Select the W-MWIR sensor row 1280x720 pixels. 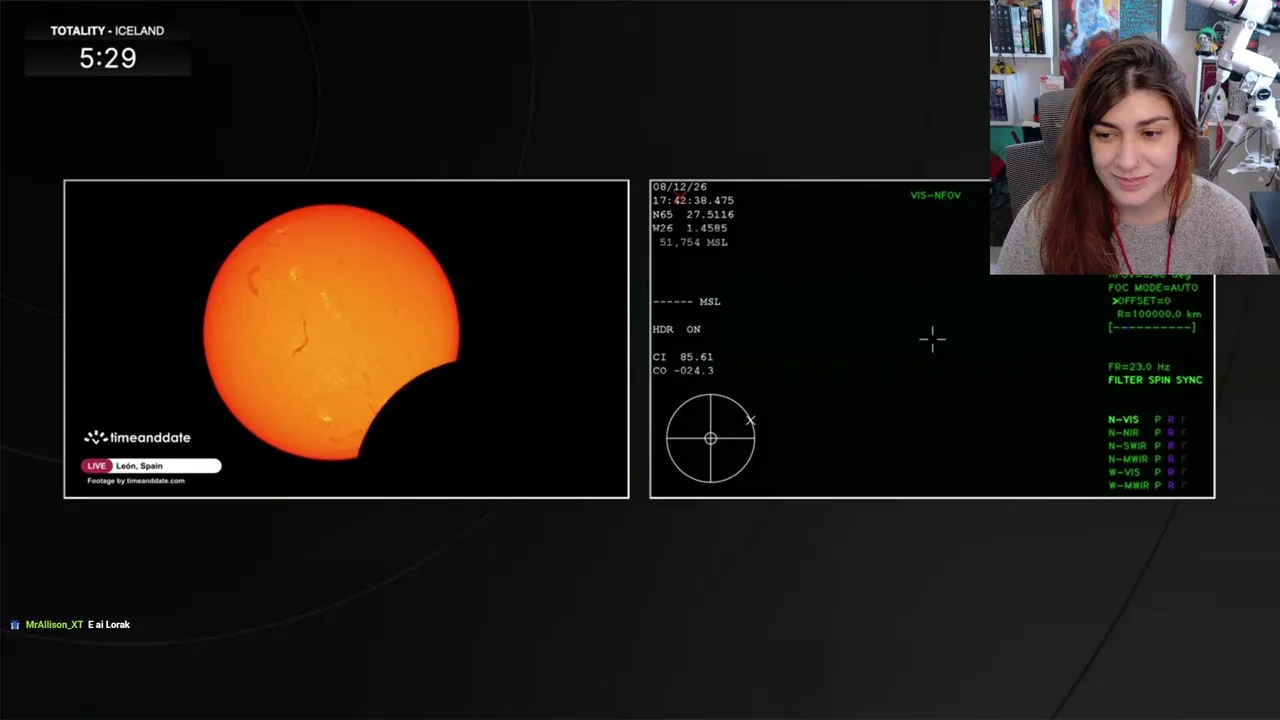click(x=1147, y=485)
